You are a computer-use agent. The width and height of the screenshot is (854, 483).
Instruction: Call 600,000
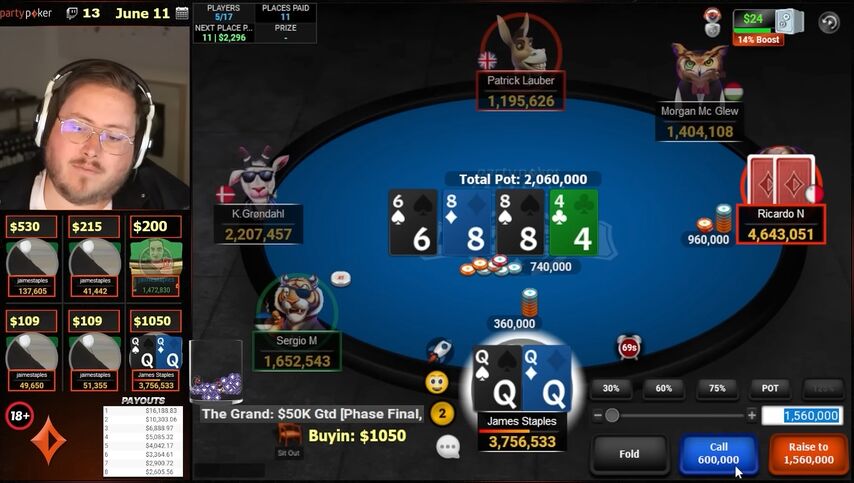tap(718, 454)
